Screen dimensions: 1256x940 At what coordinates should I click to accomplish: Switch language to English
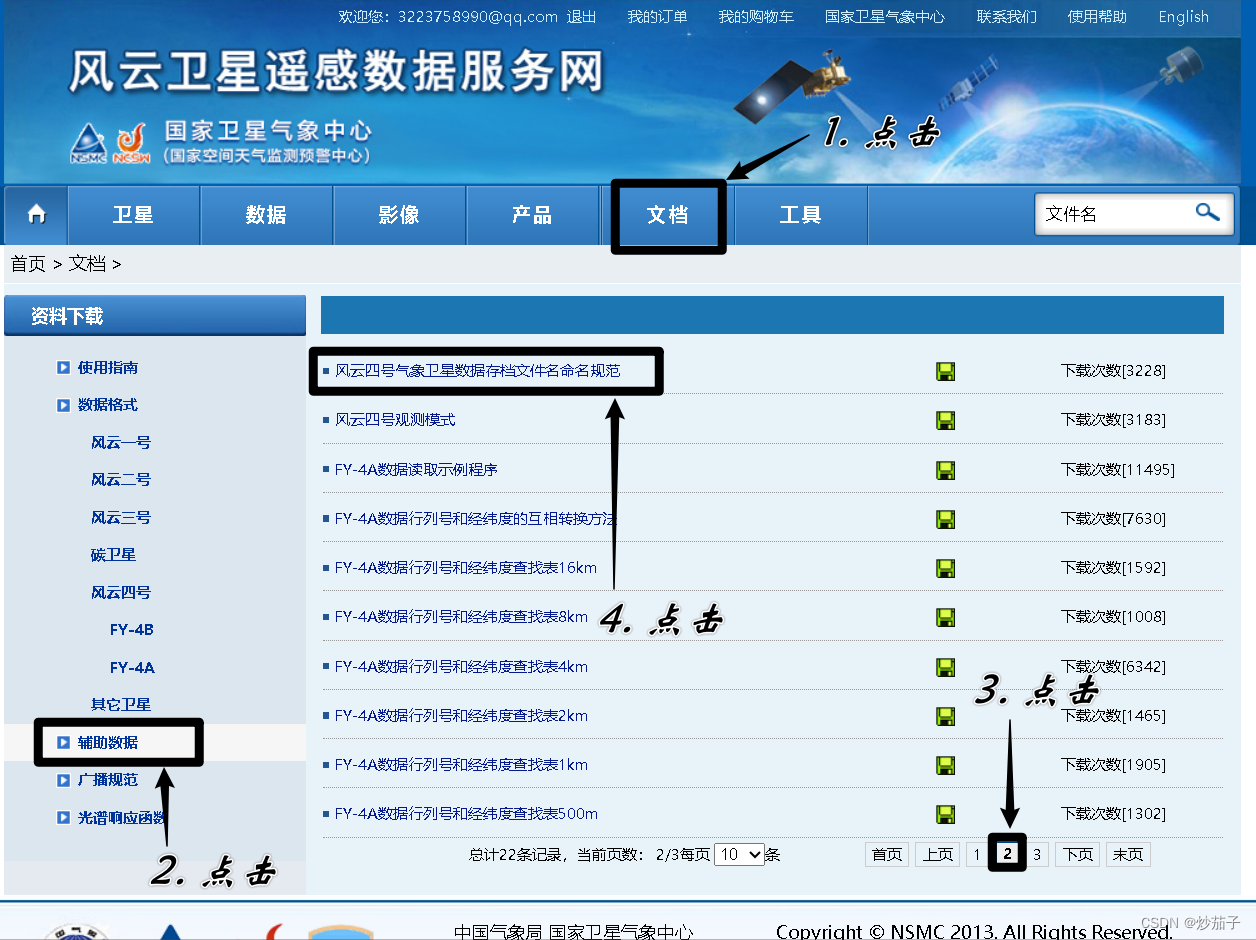click(x=1184, y=16)
